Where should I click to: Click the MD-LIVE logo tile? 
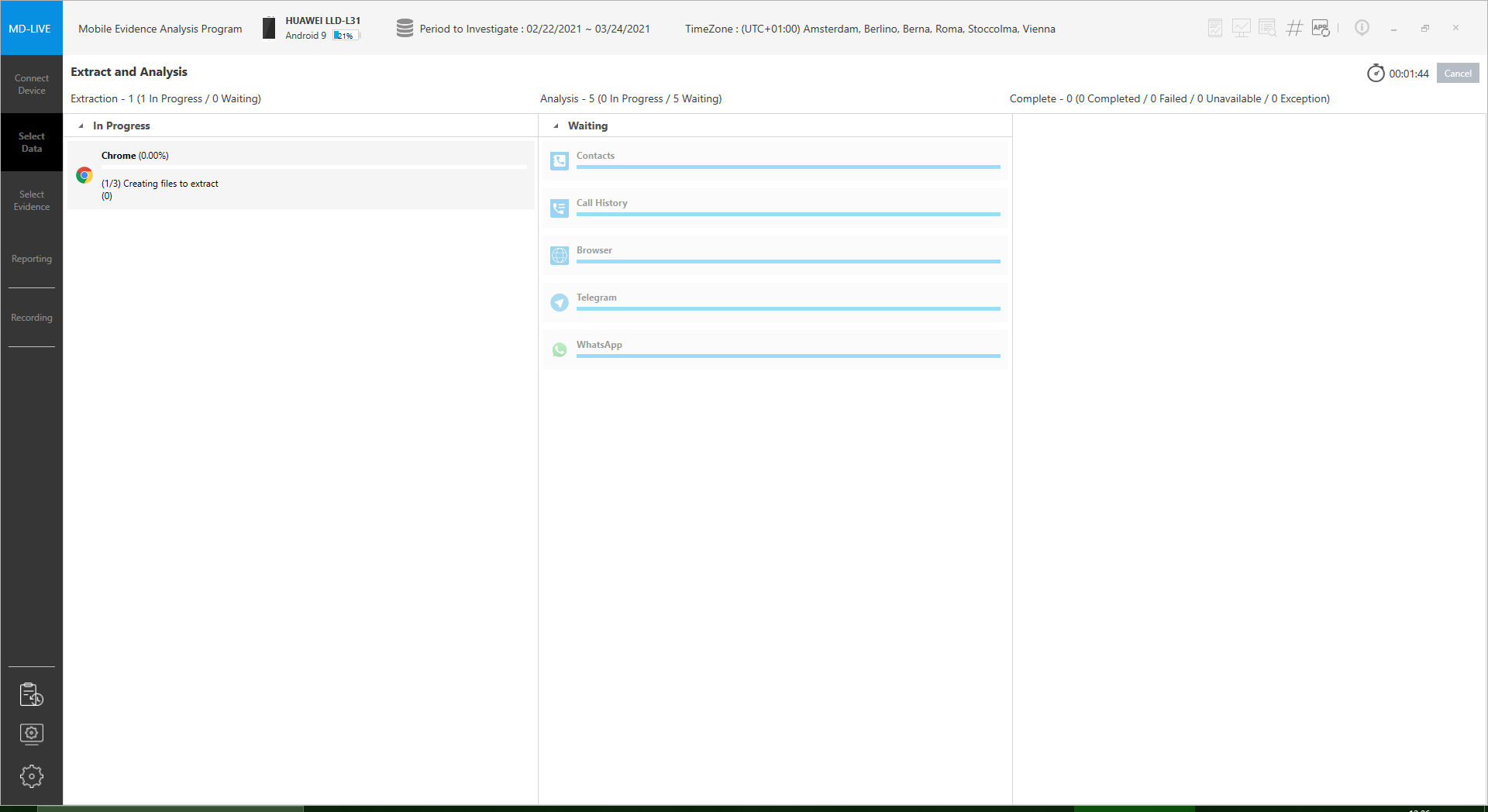(31, 29)
